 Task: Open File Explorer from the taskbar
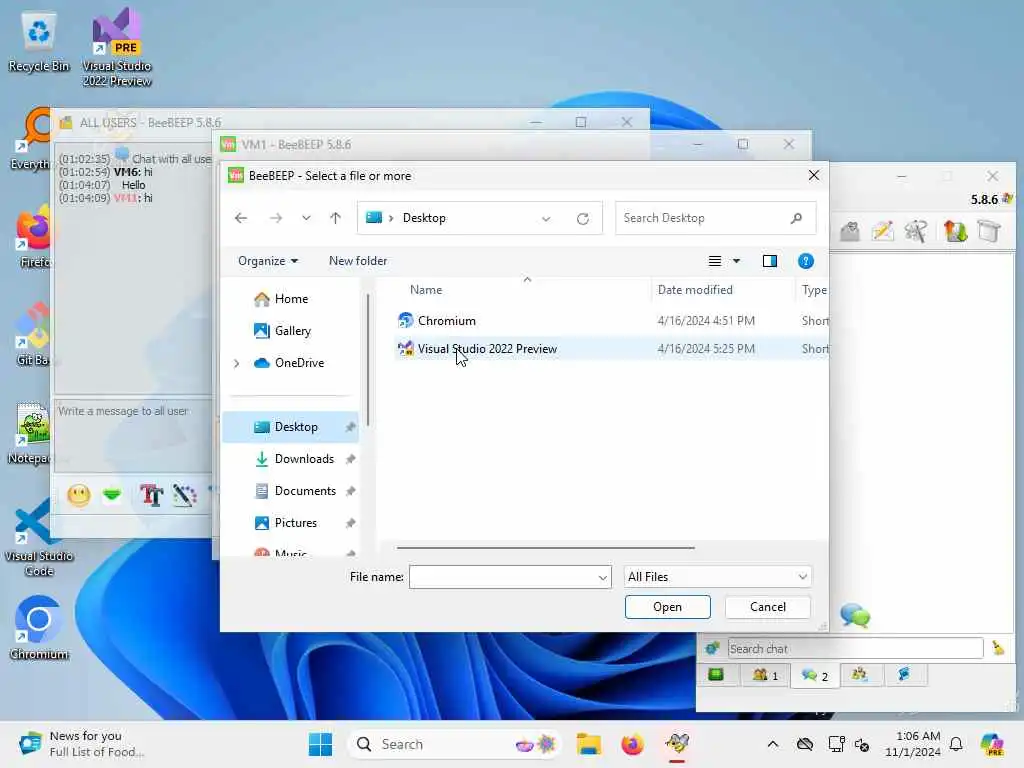[x=588, y=744]
